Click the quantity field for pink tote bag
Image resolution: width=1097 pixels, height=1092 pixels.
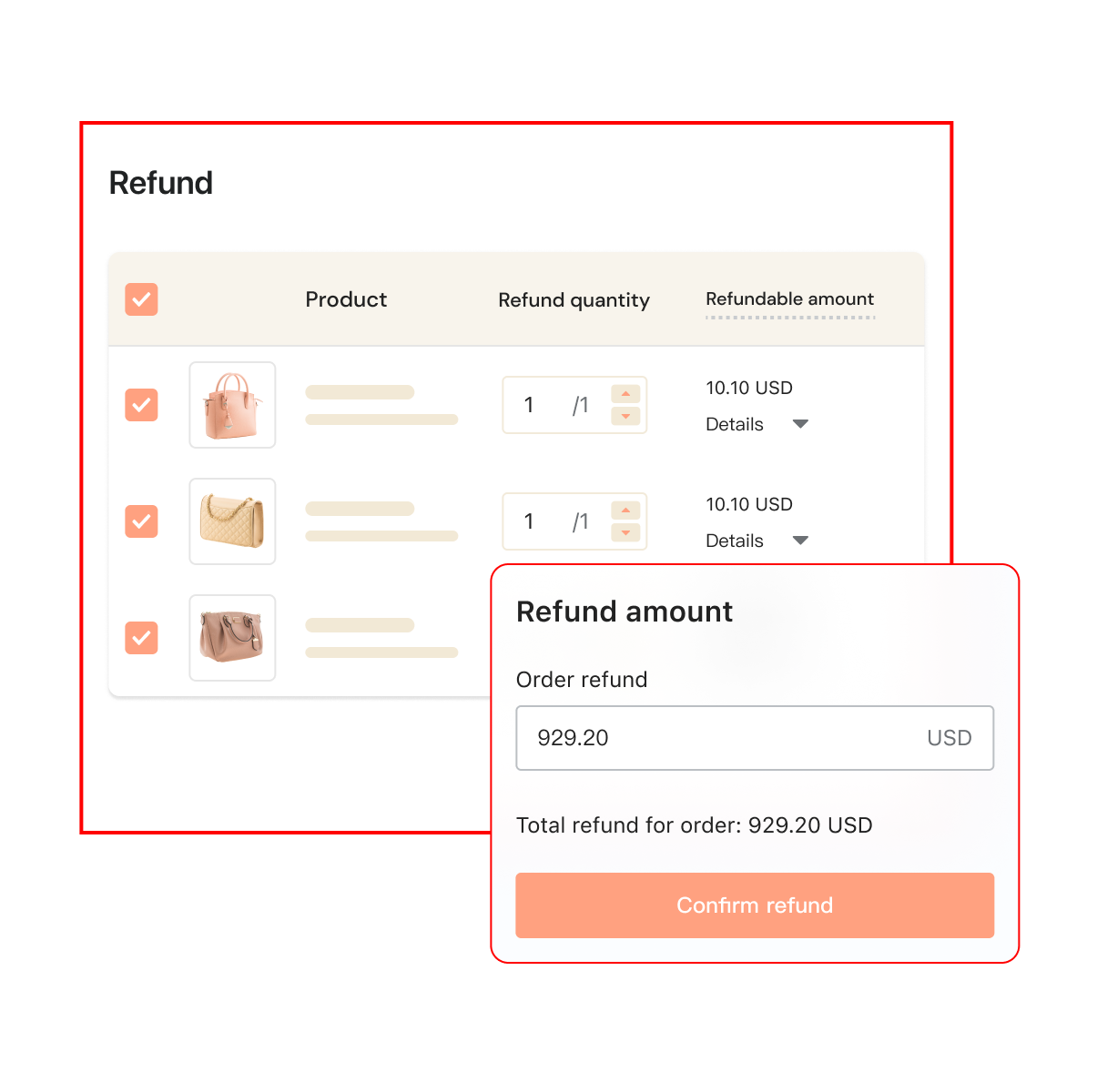click(x=546, y=405)
